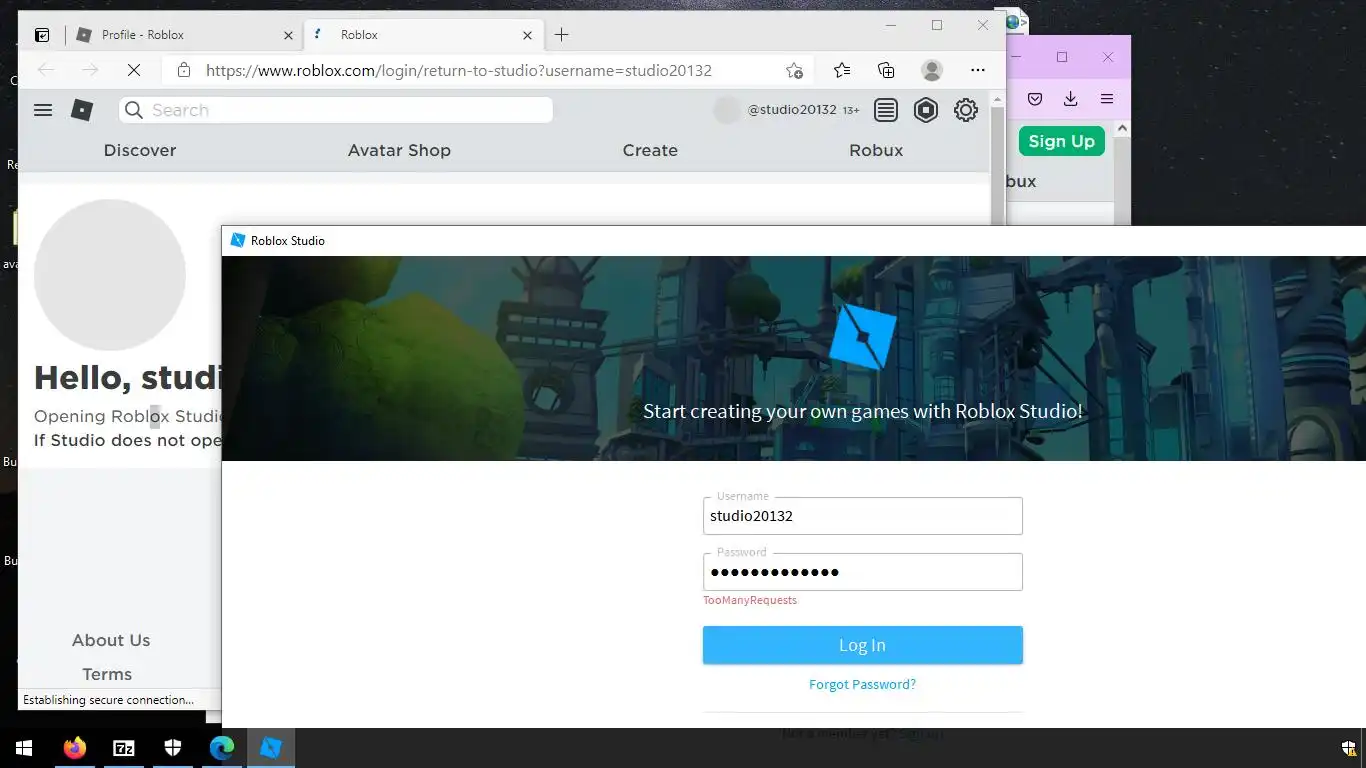Screen dimensions: 1366x768
Task: Open the Forgot Password? link
Action: (862, 684)
